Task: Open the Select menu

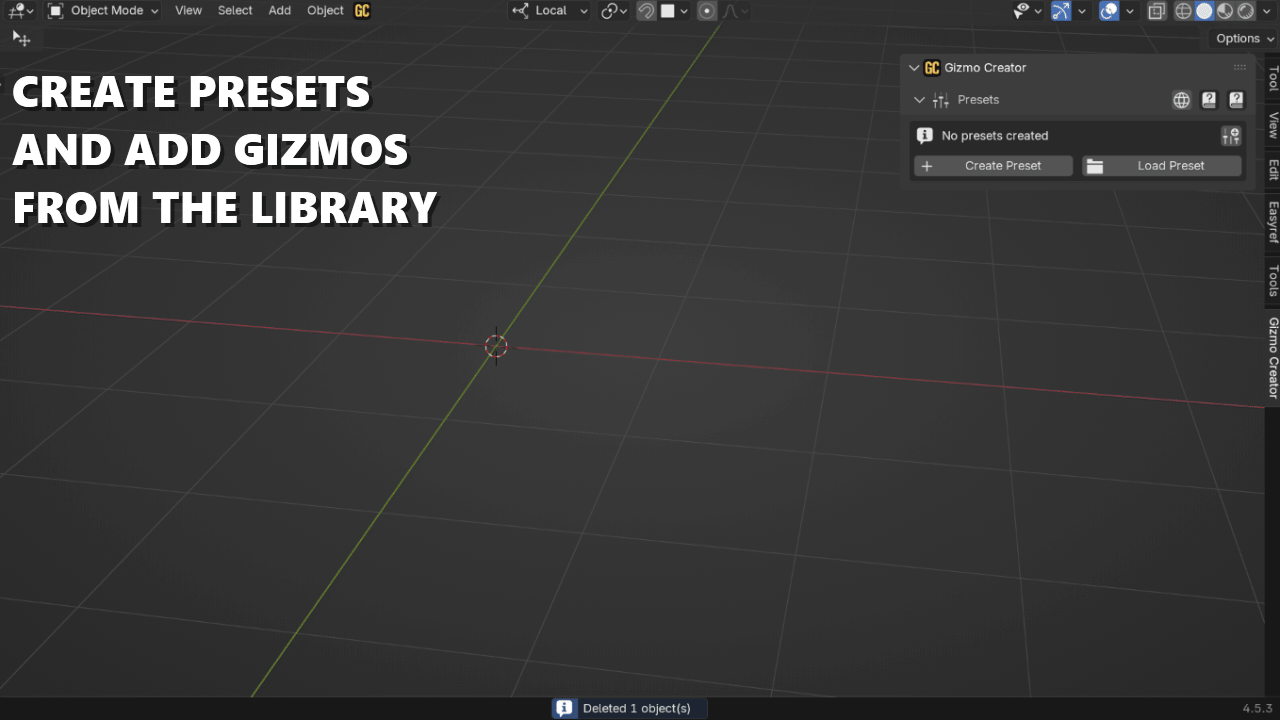Action: (x=235, y=11)
